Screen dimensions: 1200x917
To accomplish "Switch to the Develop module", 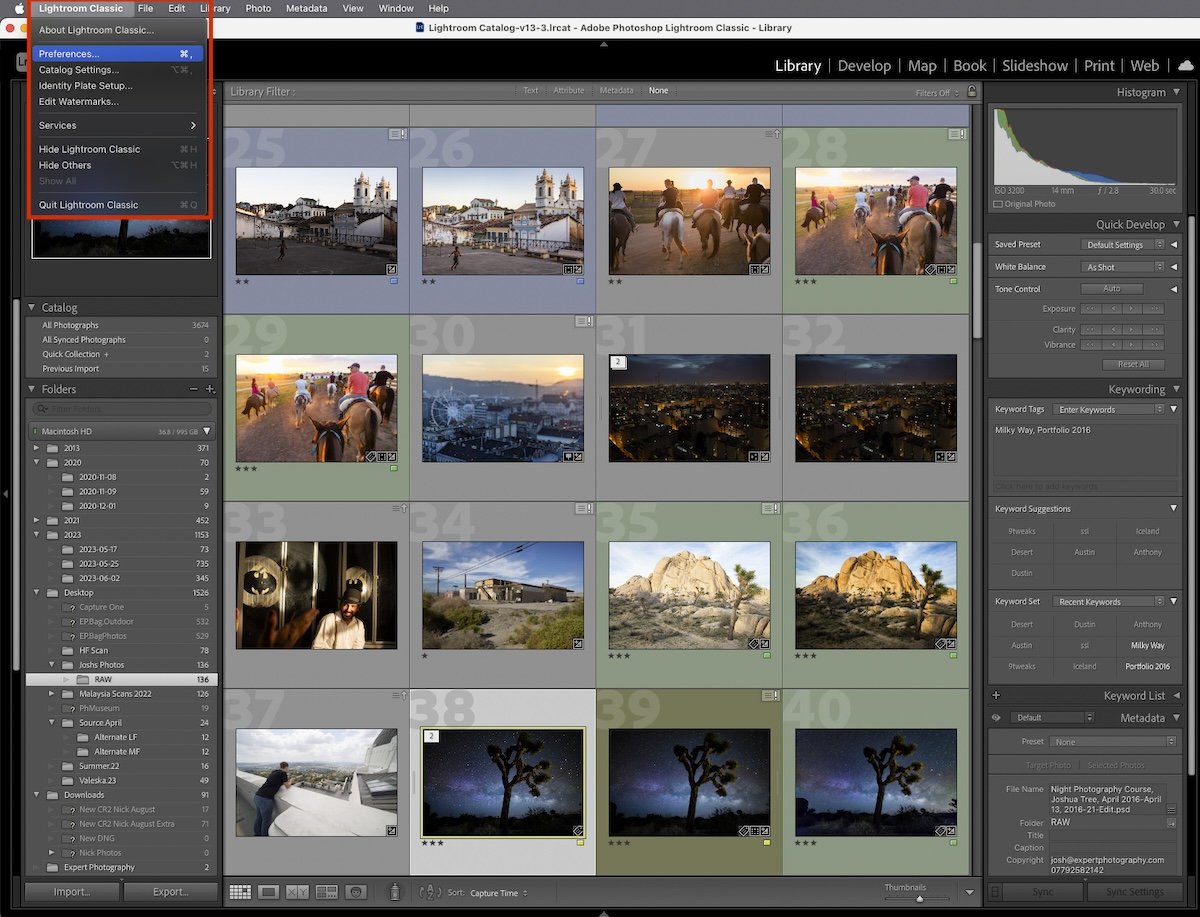I will click(864, 66).
